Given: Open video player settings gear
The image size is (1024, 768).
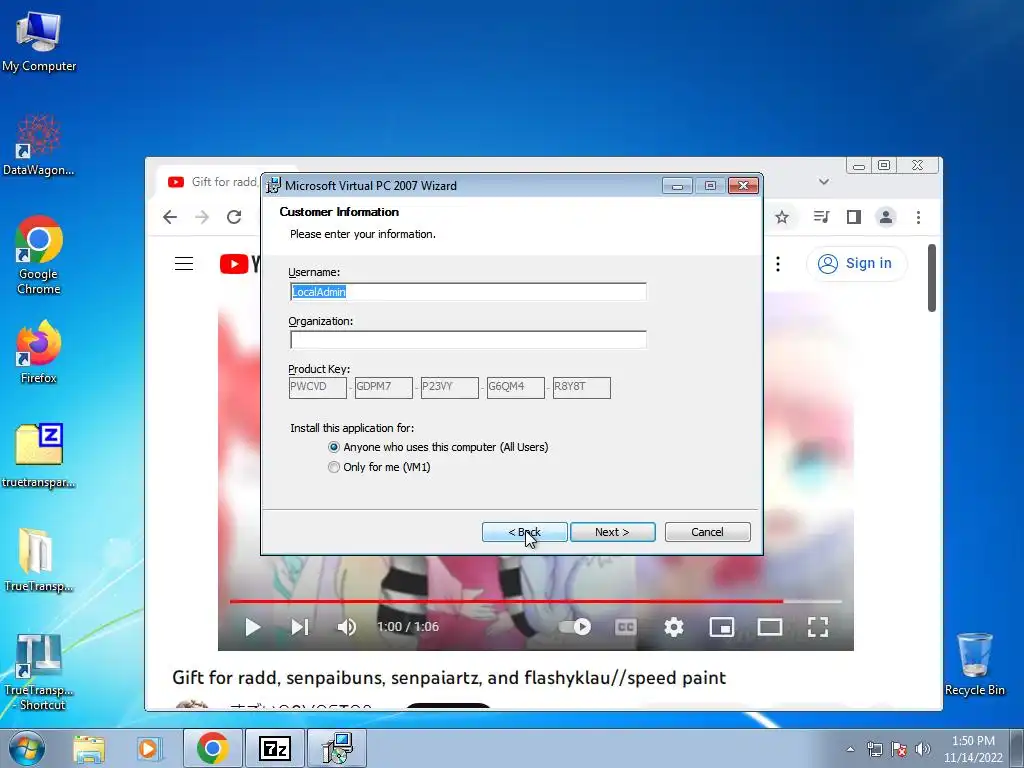Looking at the screenshot, I should pos(674,627).
